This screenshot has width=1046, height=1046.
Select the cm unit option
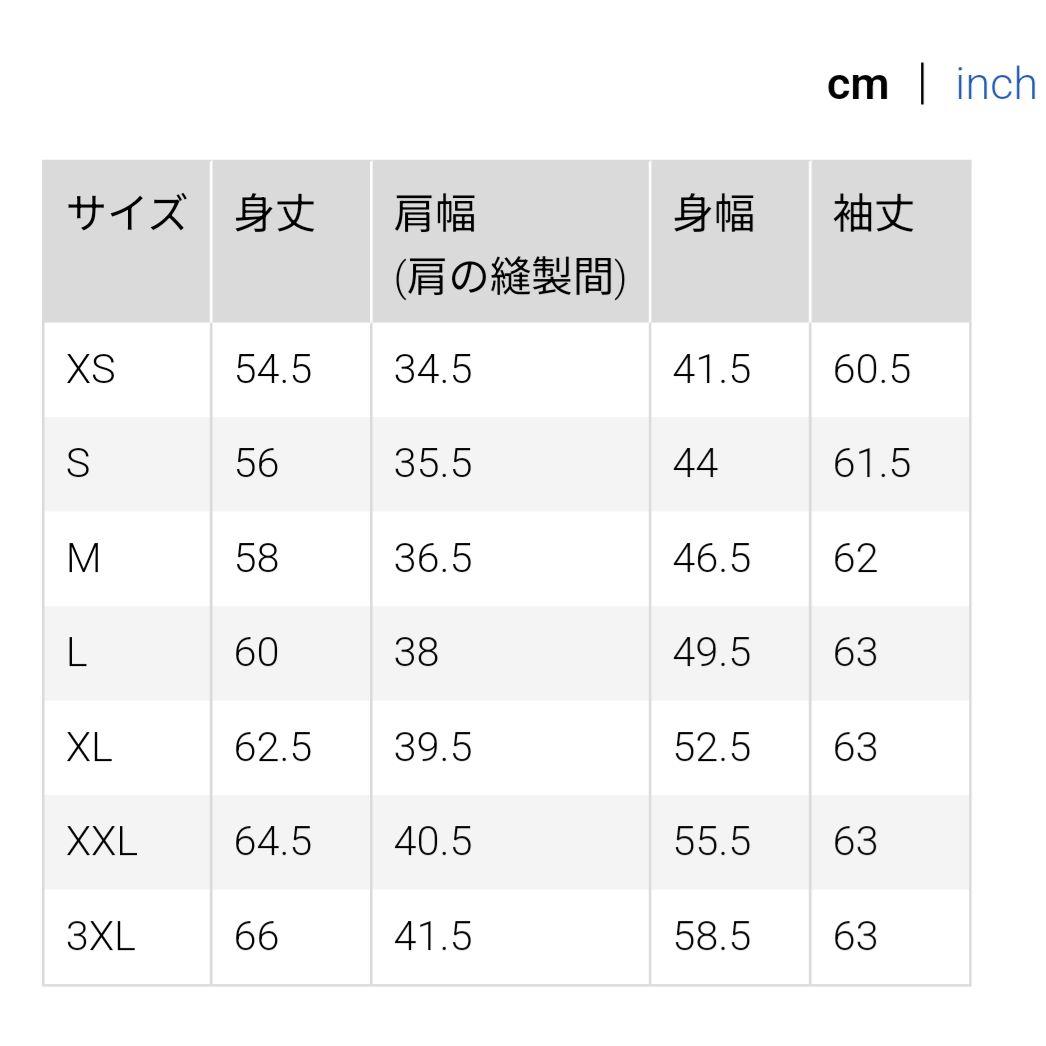coord(857,85)
